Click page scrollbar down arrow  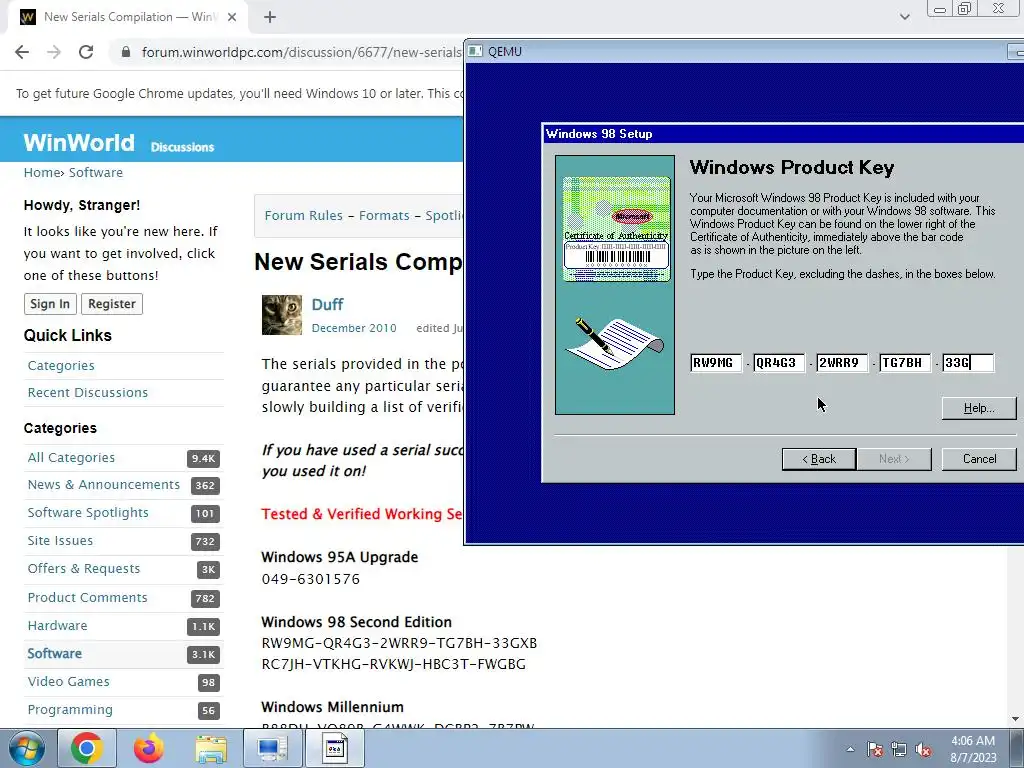tap(1017, 719)
